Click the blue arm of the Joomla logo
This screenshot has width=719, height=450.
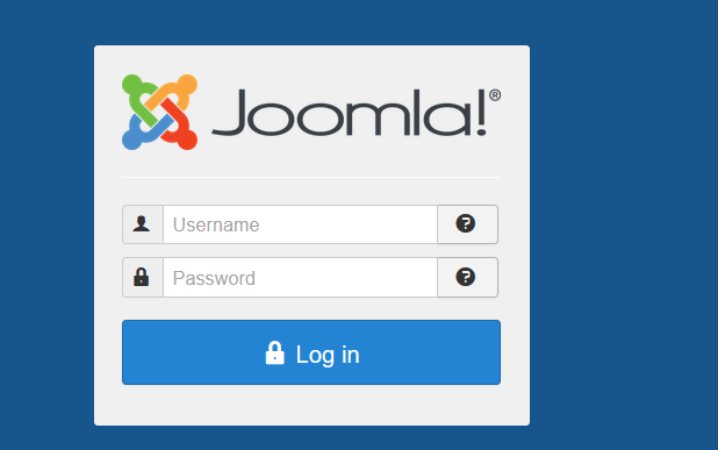142,133
